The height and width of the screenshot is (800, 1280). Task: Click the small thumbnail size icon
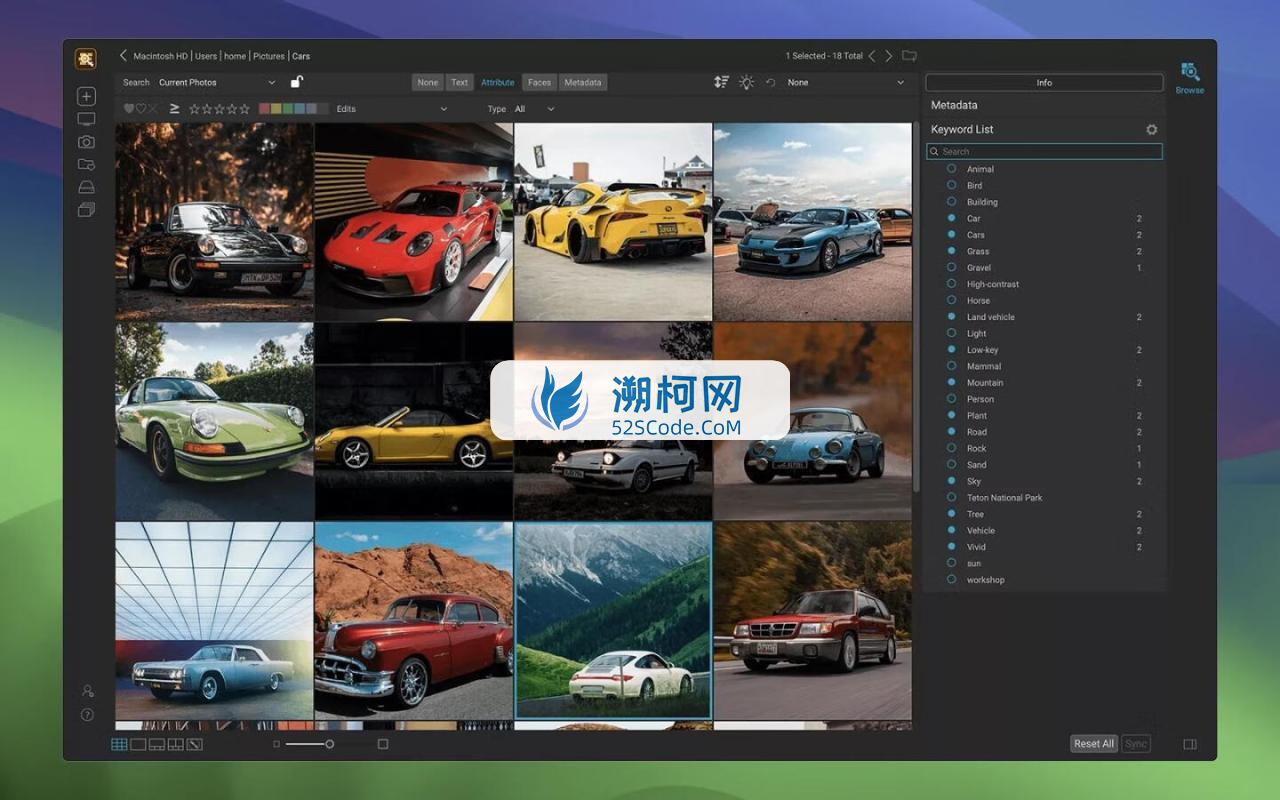click(277, 744)
